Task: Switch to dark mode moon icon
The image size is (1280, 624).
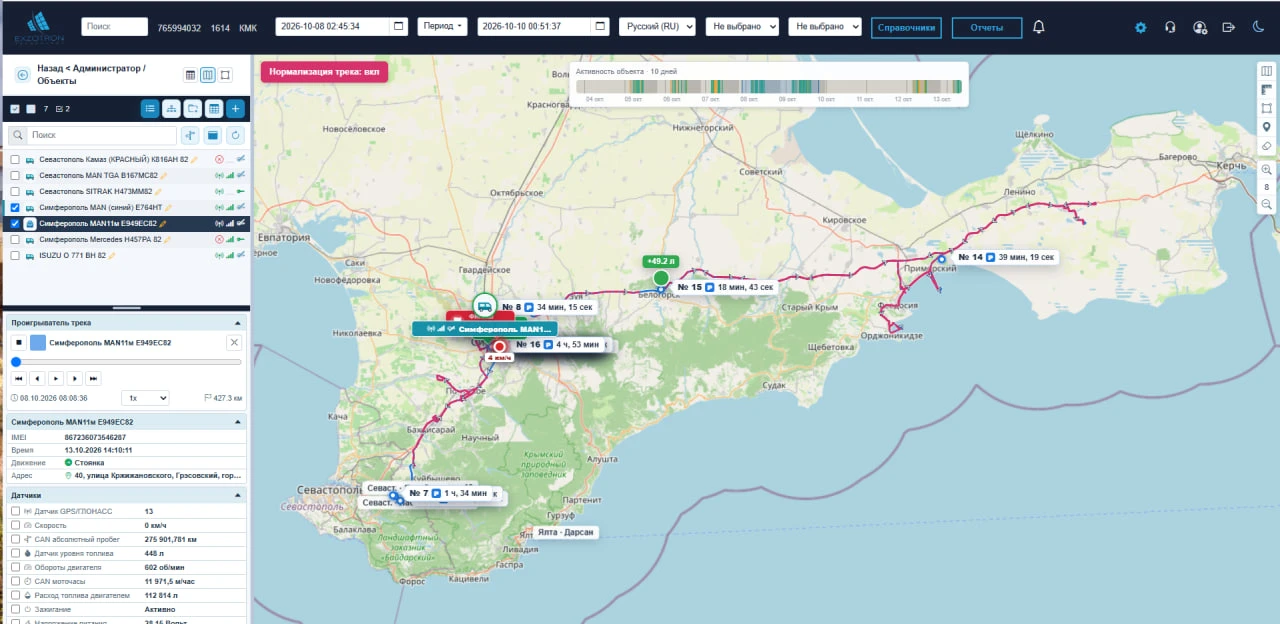Action: click(x=1258, y=27)
